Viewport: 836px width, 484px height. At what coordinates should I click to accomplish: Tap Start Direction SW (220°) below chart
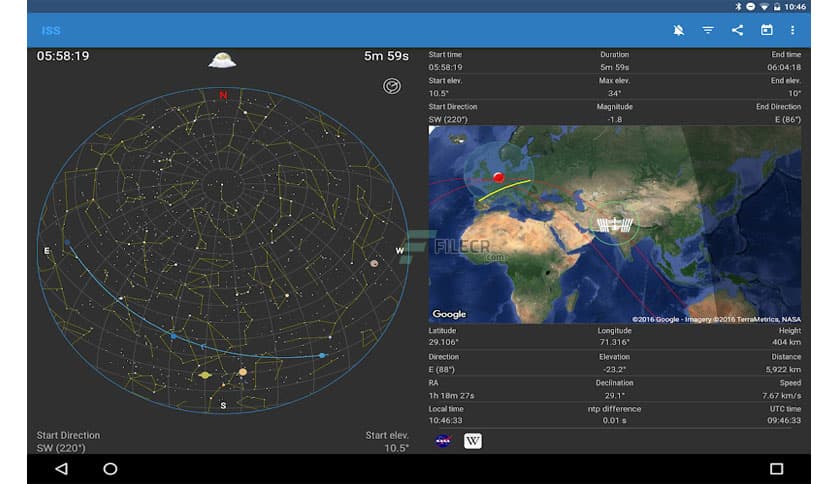(61, 448)
